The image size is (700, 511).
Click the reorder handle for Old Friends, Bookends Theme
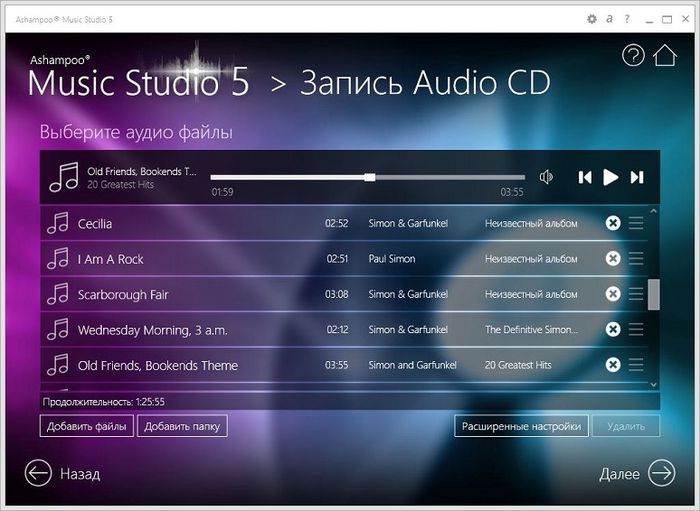click(x=636, y=365)
